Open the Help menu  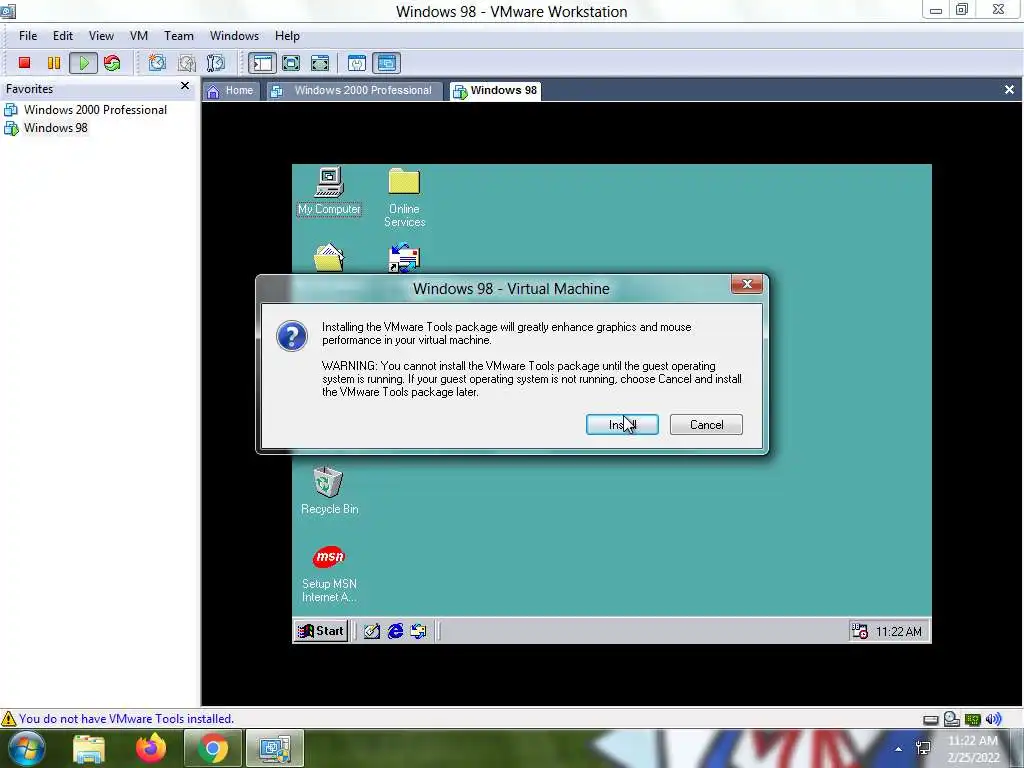[x=287, y=36]
